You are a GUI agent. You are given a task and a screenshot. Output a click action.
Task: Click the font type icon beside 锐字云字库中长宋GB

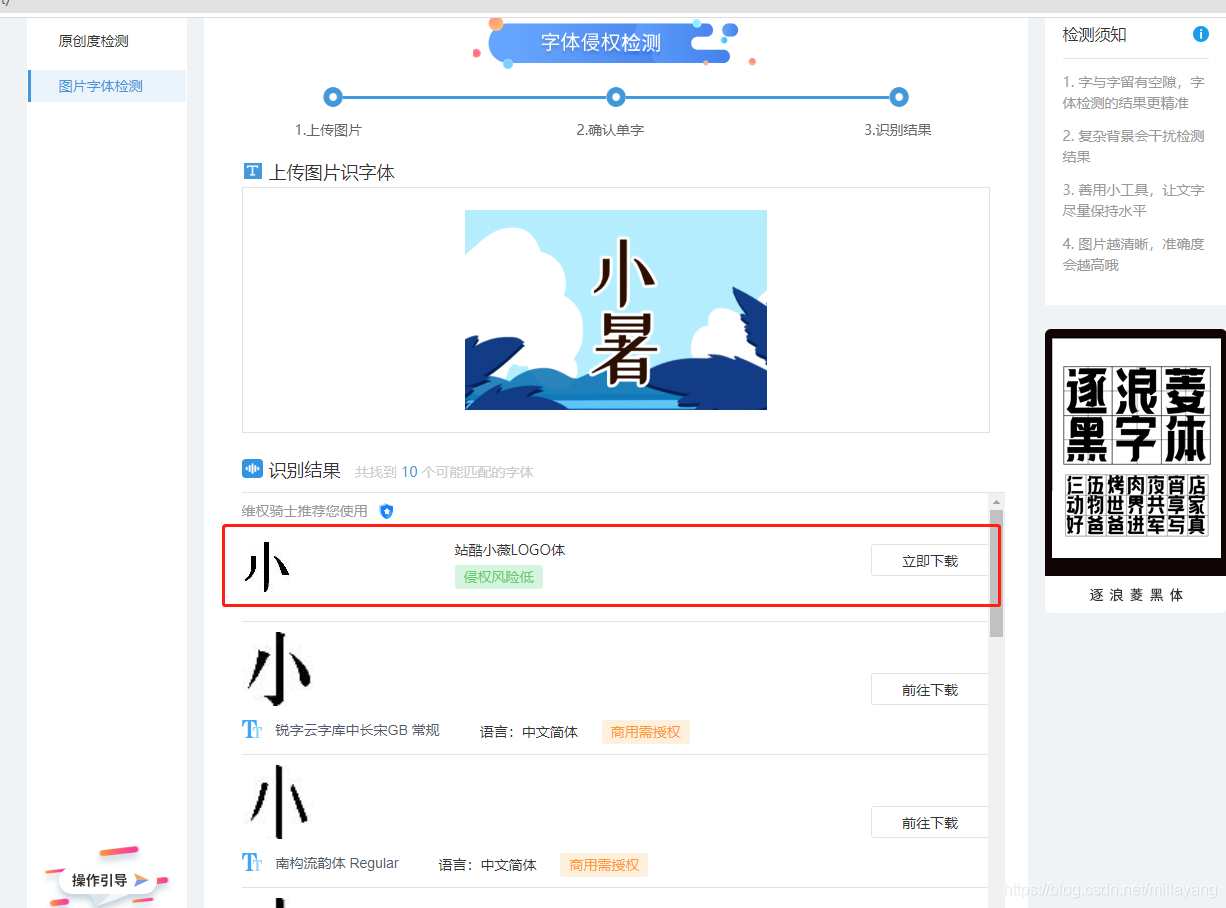252,729
